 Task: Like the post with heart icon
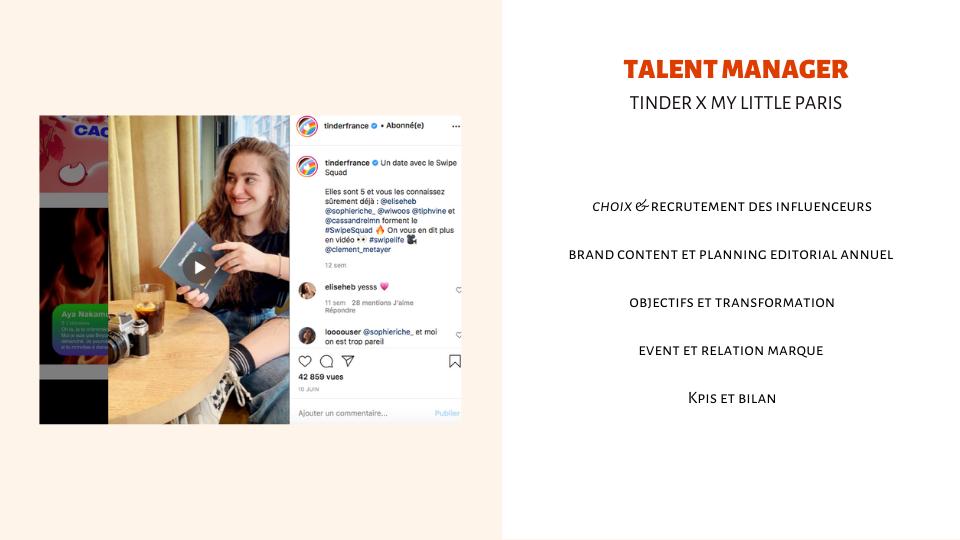click(x=305, y=361)
